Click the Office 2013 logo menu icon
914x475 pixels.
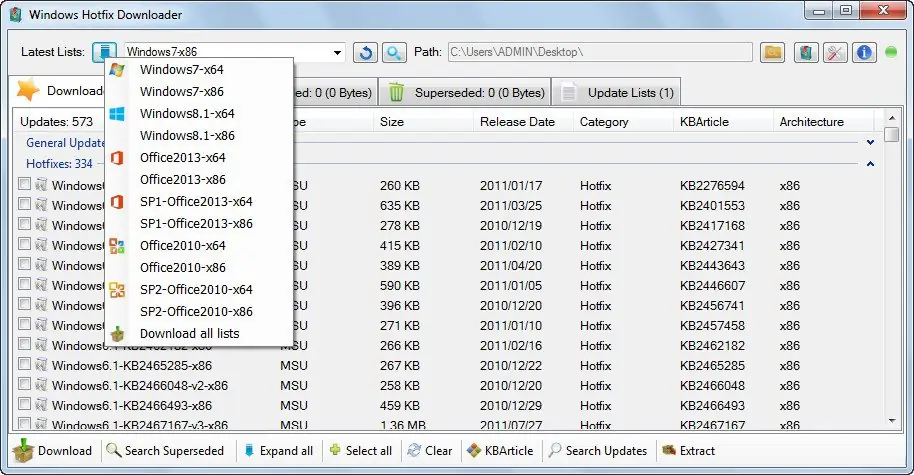117,157
